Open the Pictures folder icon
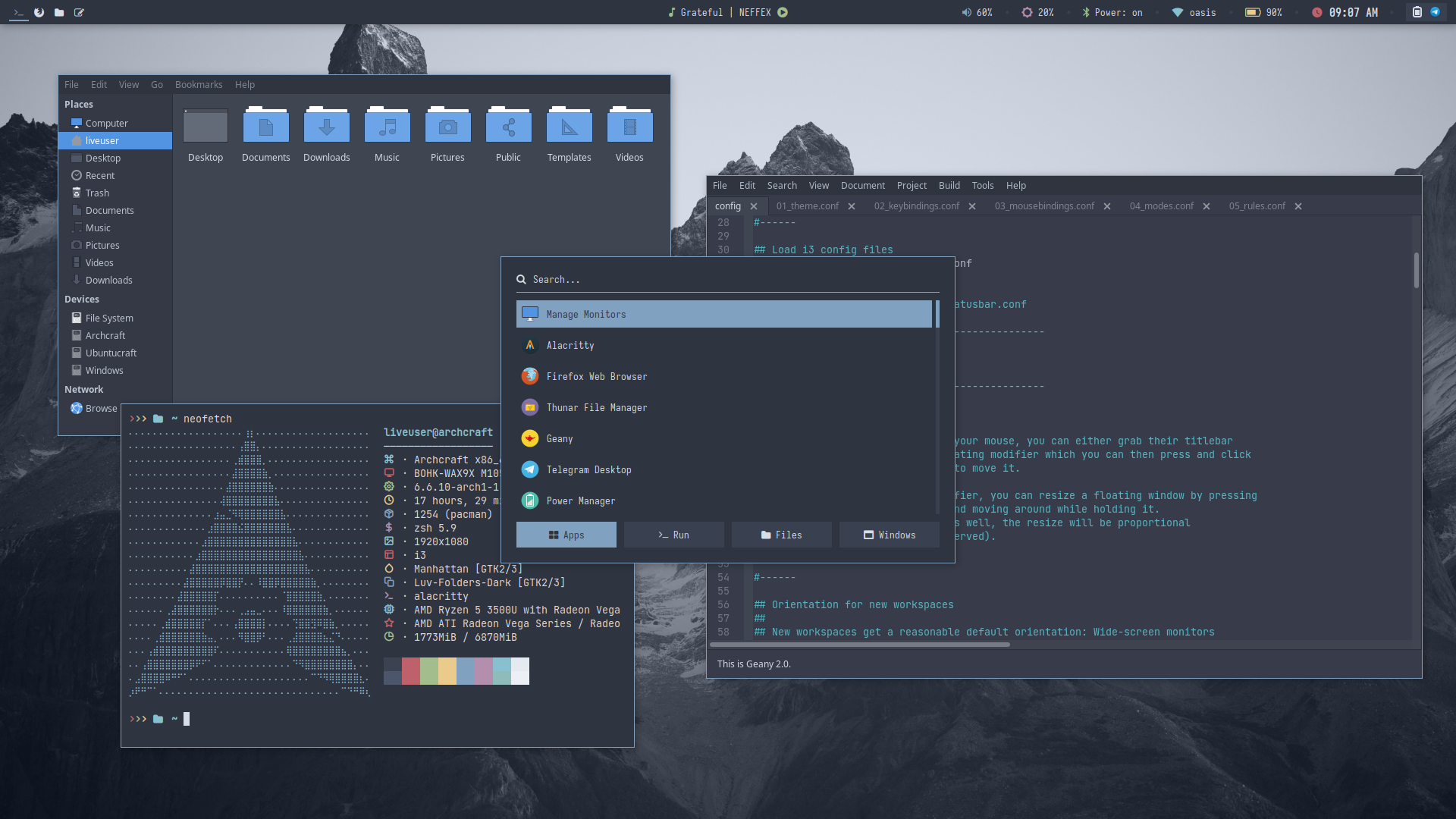 click(x=447, y=128)
